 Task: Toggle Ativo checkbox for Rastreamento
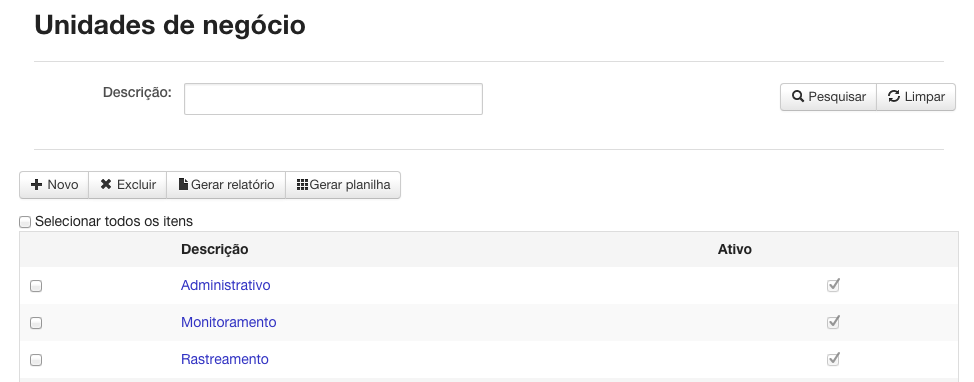[833, 359]
